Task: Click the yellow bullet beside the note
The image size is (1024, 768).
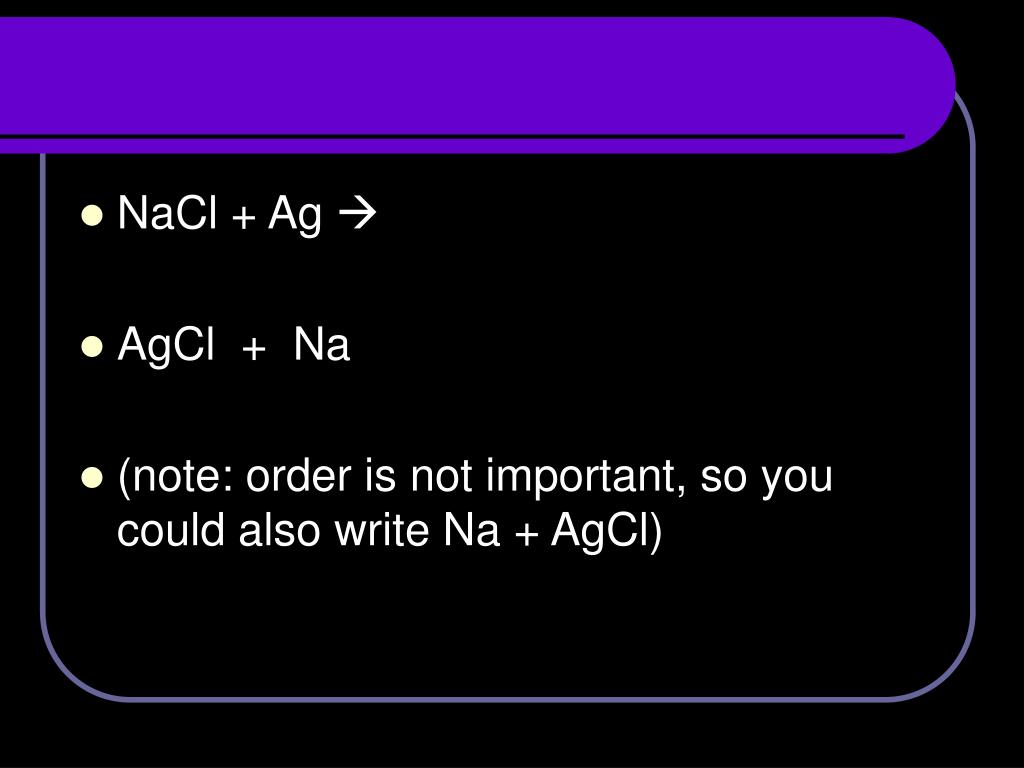Action: click(92, 478)
